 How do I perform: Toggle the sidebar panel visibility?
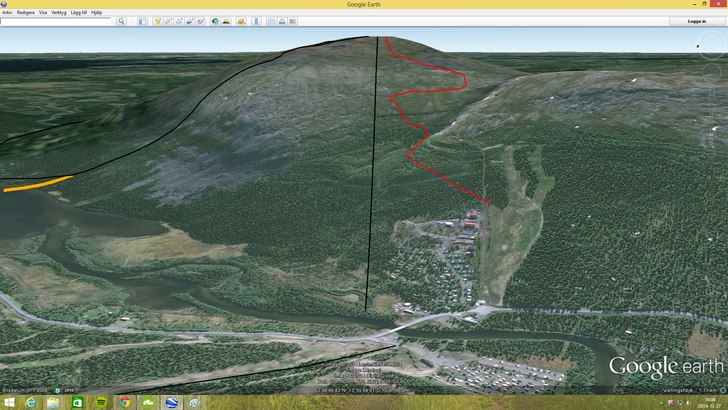coord(144,21)
